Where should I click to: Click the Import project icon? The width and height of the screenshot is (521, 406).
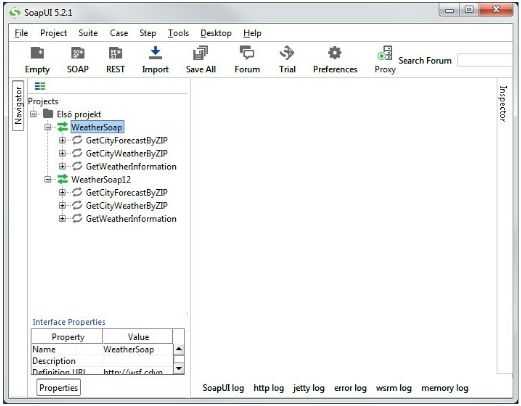pyautogui.click(x=155, y=53)
